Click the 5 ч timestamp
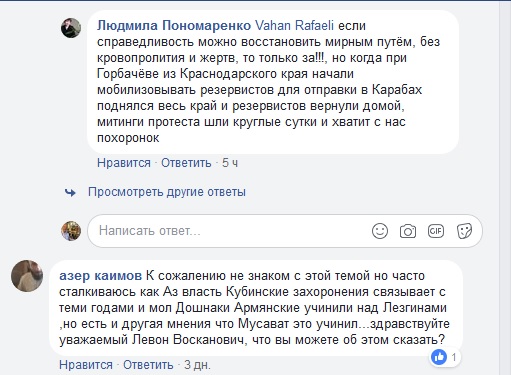The width and height of the screenshot is (511, 375). tap(230, 163)
